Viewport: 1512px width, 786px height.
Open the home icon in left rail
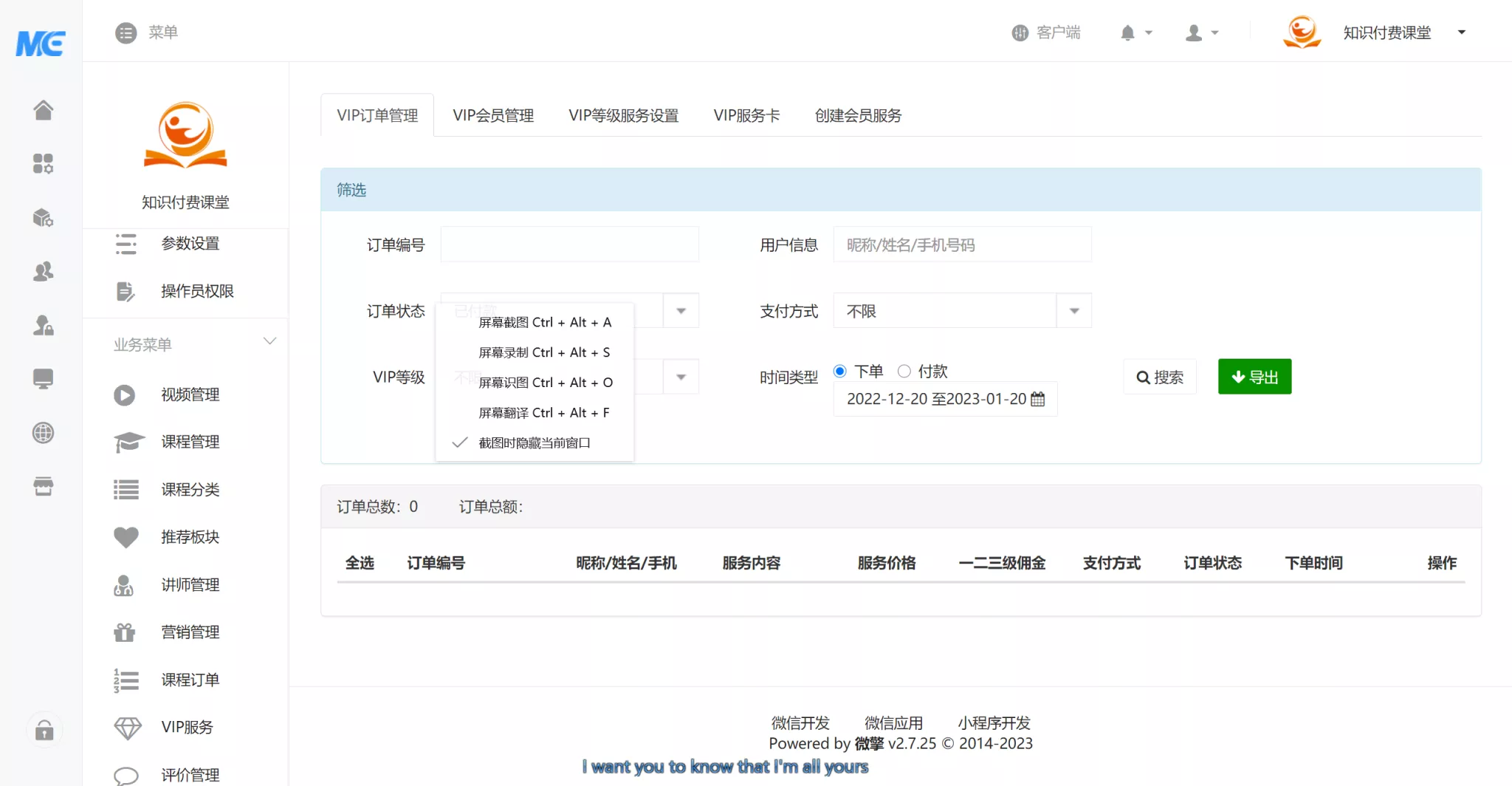(43, 110)
